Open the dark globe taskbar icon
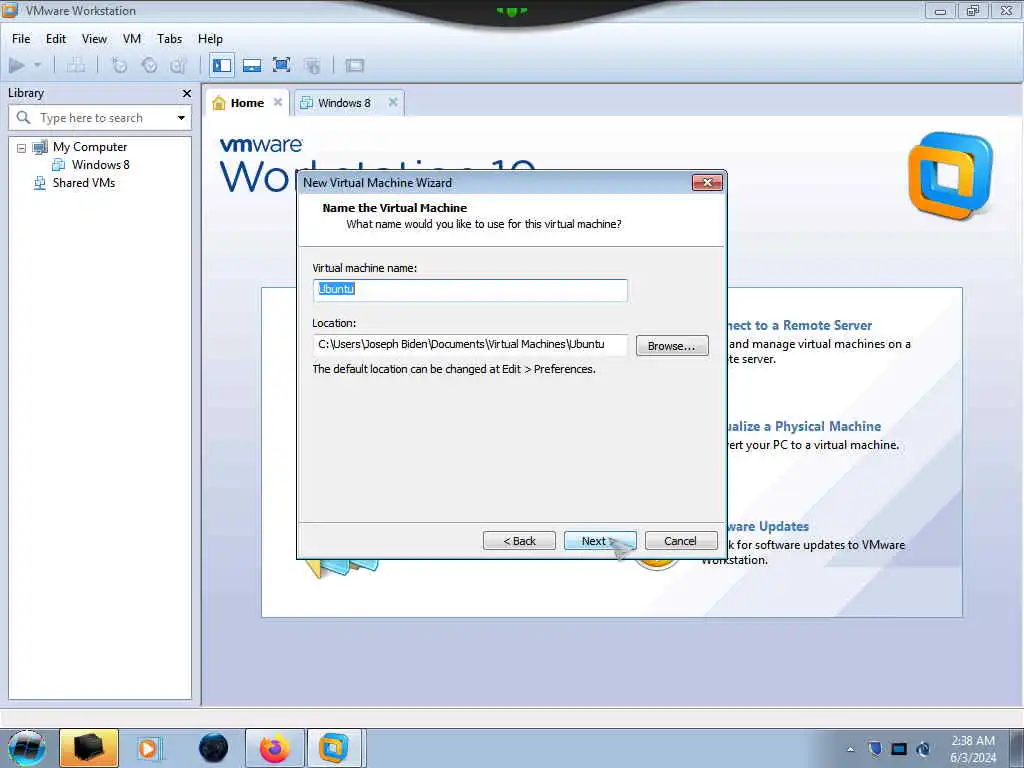The height and width of the screenshot is (768, 1024). click(x=214, y=748)
